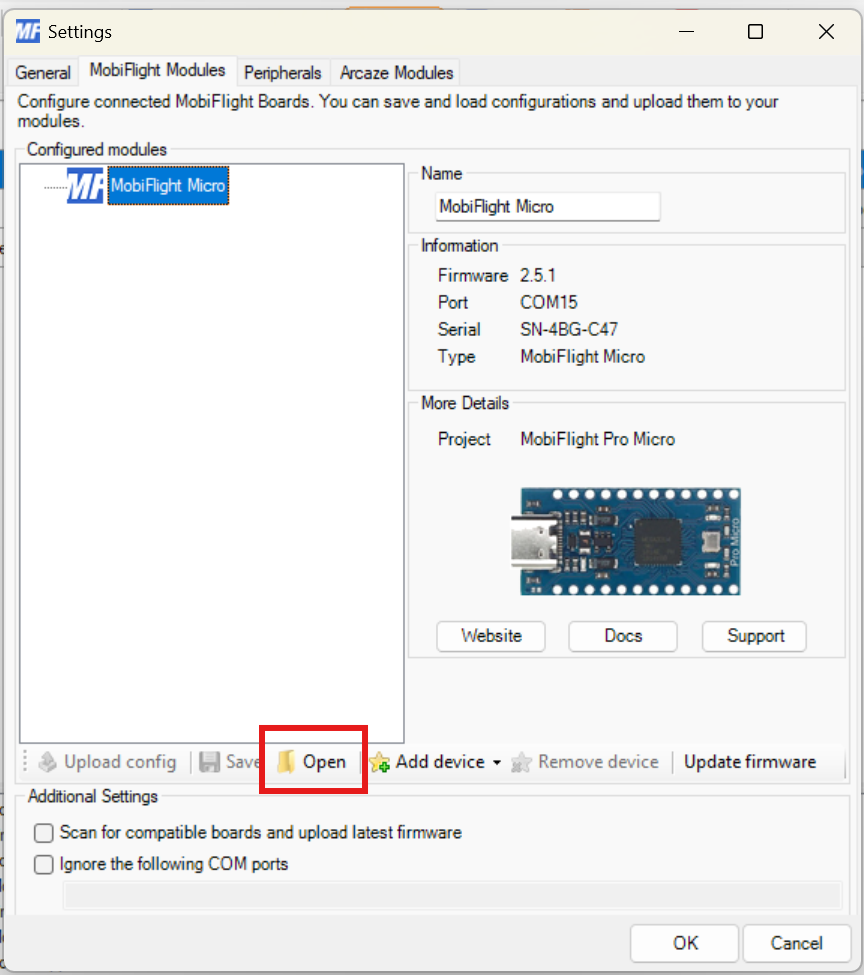The height and width of the screenshot is (975, 864).
Task: Click the ignored COM ports text field
Action: click(x=452, y=896)
